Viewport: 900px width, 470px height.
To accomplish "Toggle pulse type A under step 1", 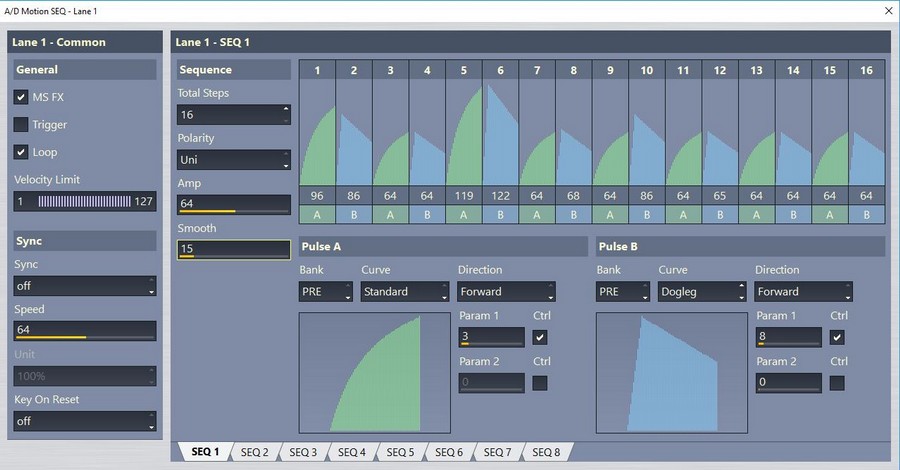I will 317,213.
